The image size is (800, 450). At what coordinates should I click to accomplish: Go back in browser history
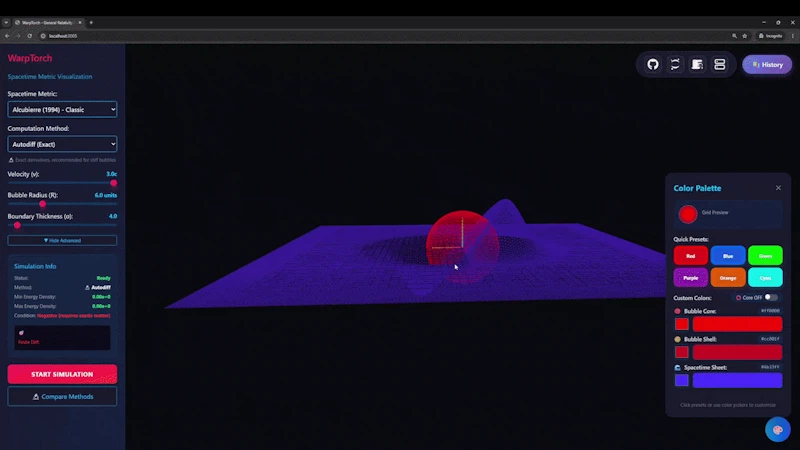pyautogui.click(x=7, y=36)
